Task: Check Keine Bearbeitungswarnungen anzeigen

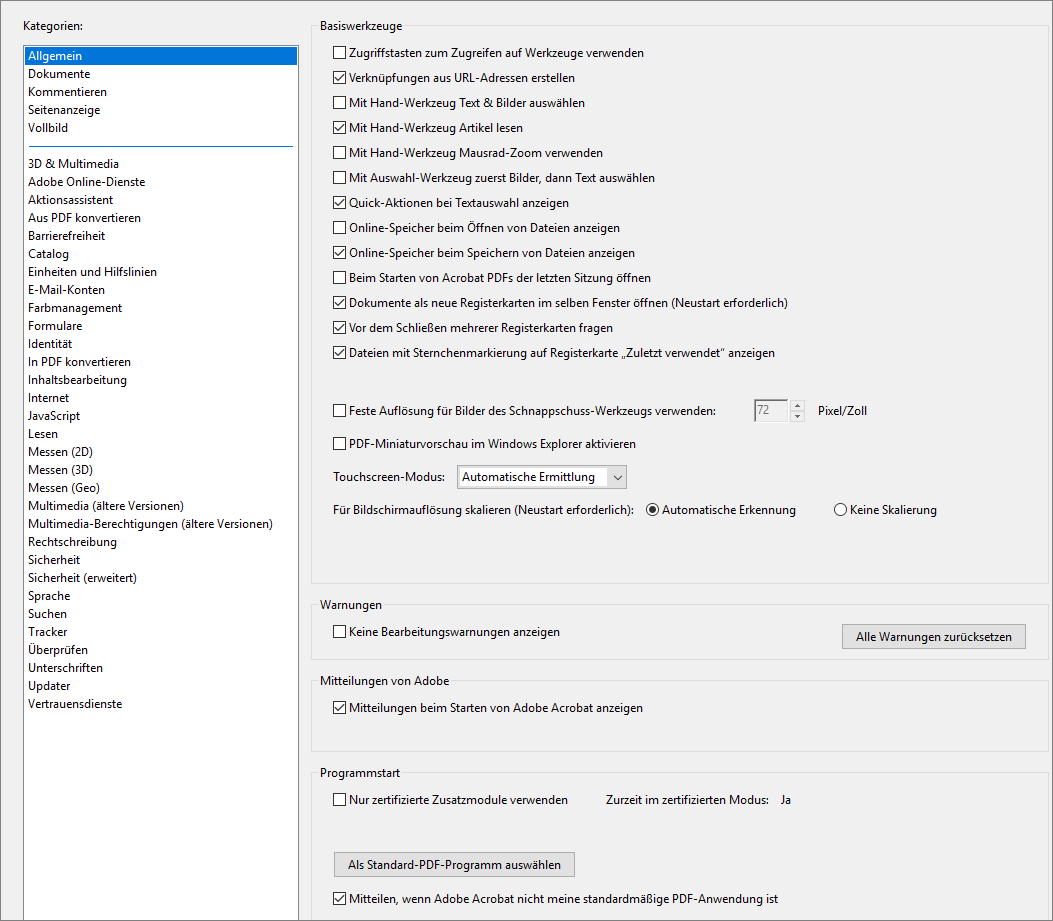Action: point(339,632)
